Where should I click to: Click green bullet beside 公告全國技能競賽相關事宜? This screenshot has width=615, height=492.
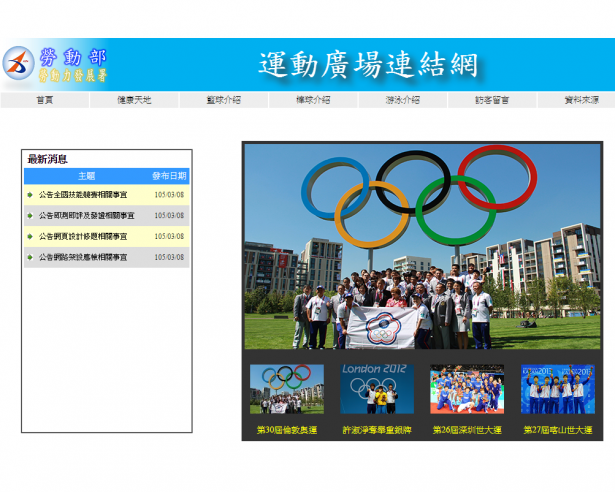coord(30,195)
